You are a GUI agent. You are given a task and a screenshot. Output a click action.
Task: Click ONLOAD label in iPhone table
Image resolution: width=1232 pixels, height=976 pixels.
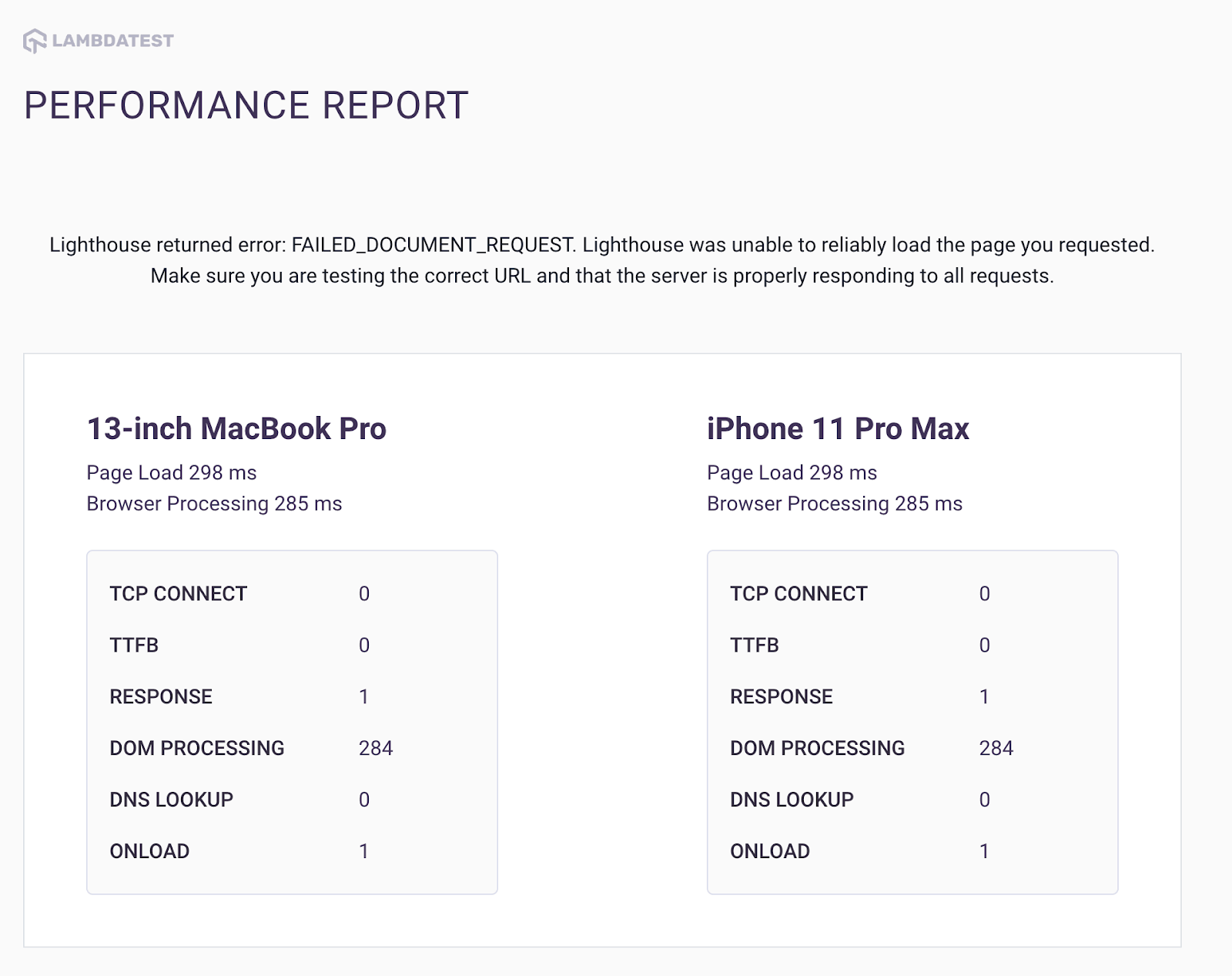(770, 851)
